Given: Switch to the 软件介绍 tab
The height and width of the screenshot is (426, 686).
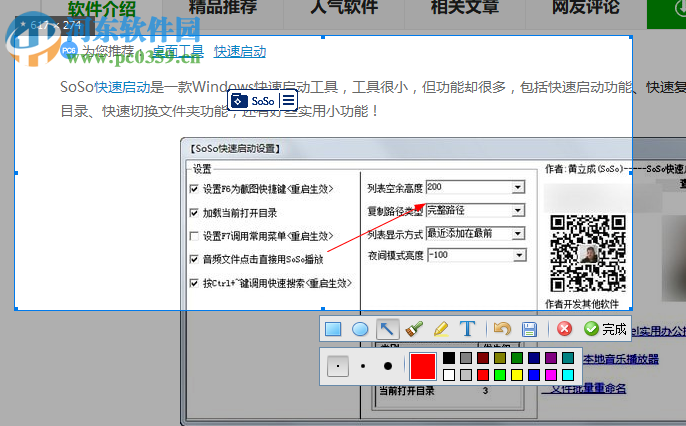Looking at the screenshot, I should point(102,9).
